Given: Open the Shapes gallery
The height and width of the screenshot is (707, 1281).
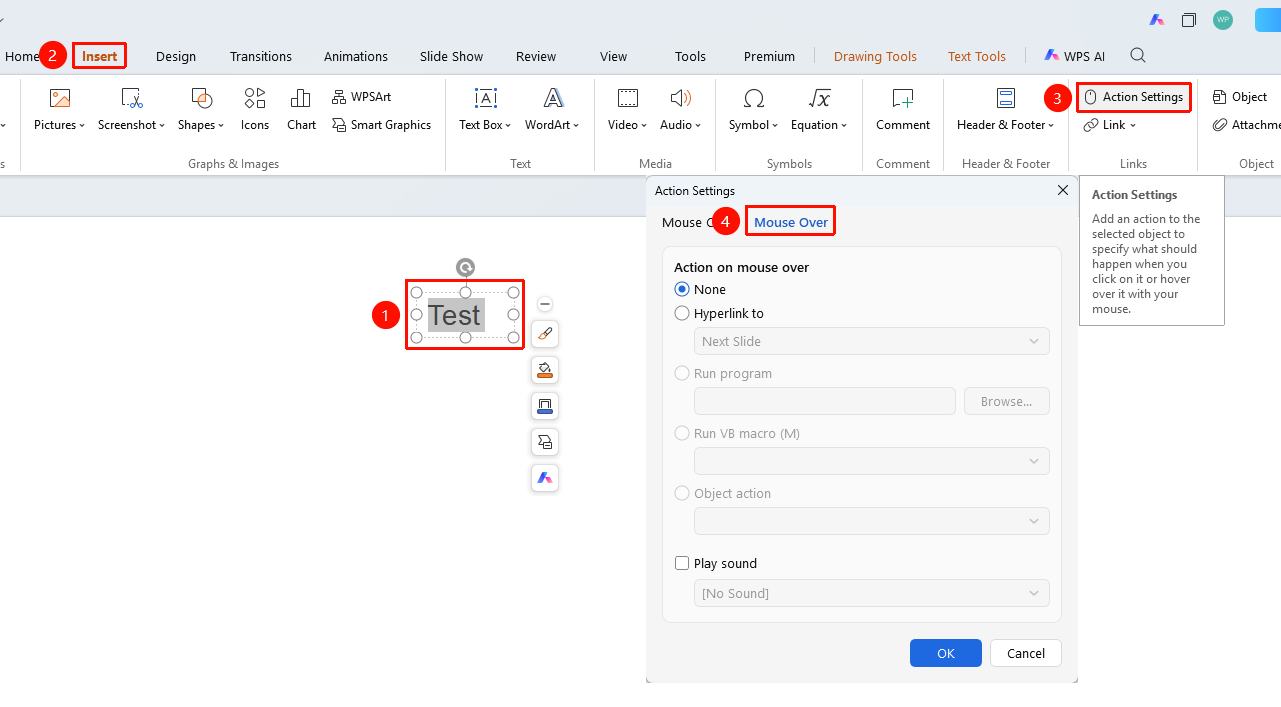Looking at the screenshot, I should 201,110.
